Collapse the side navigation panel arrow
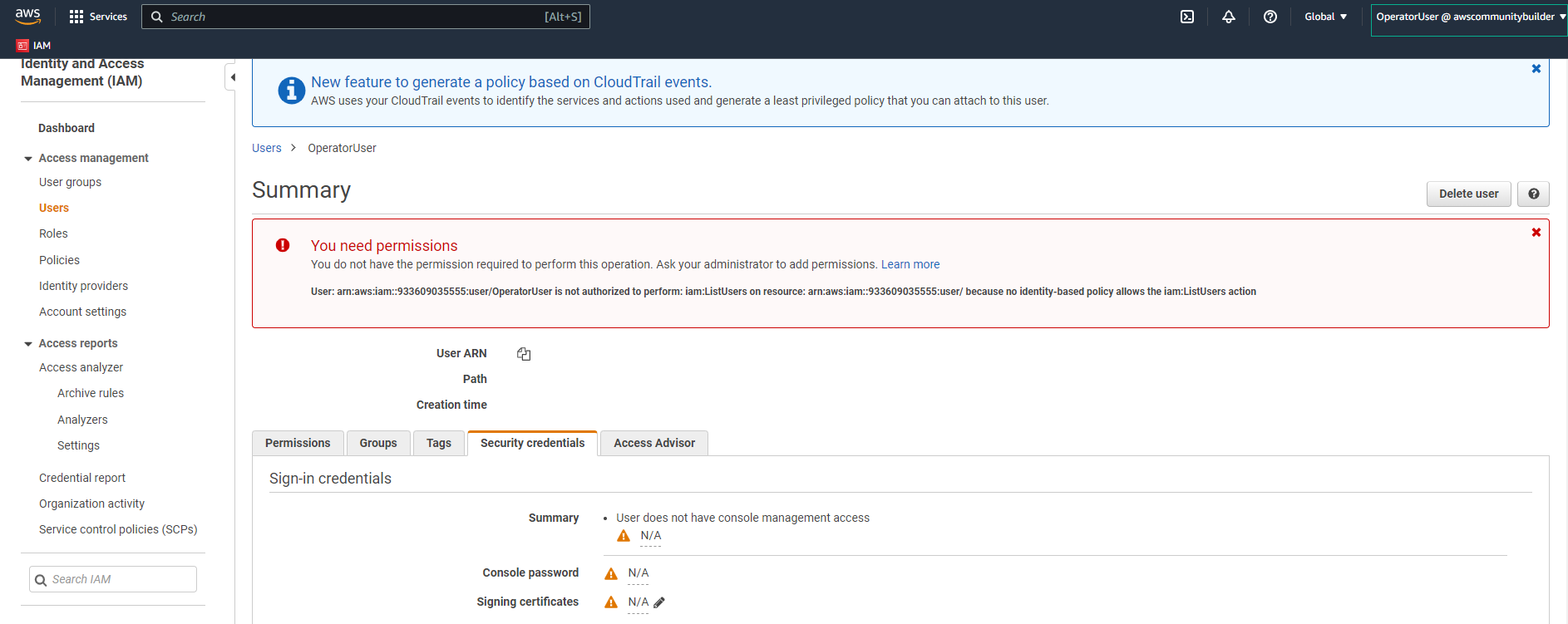 [232, 77]
